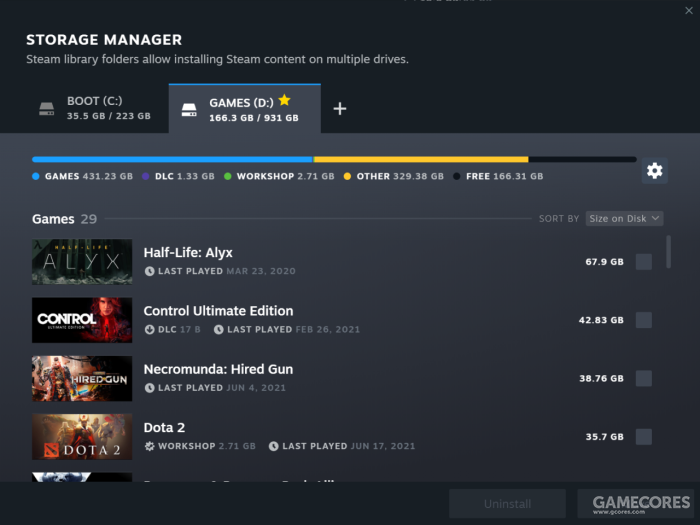Click the green WORKSHOP legend dot
This screenshot has width=700, height=525.
click(x=228, y=176)
